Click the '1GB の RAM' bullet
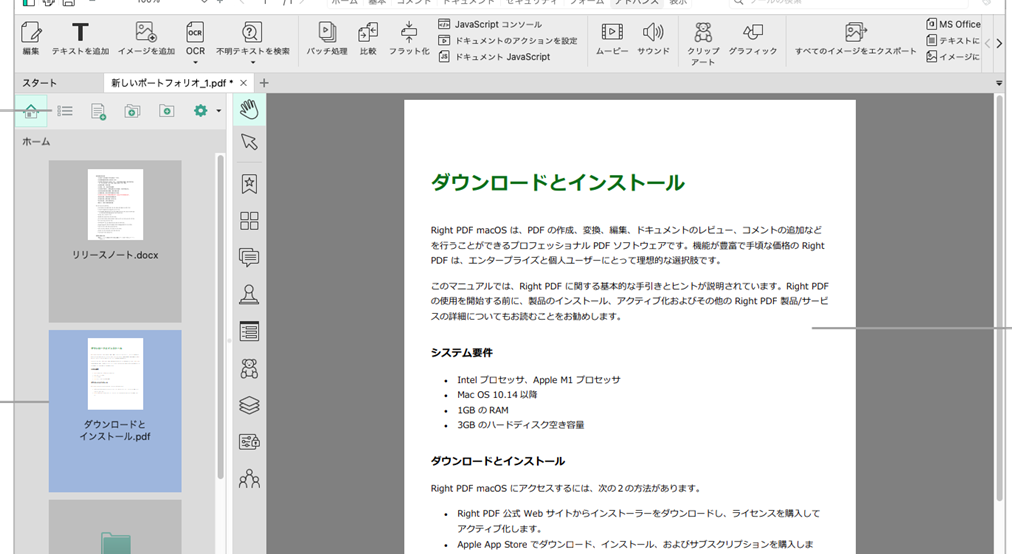Viewport: 1012px width, 554px height. click(x=483, y=410)
